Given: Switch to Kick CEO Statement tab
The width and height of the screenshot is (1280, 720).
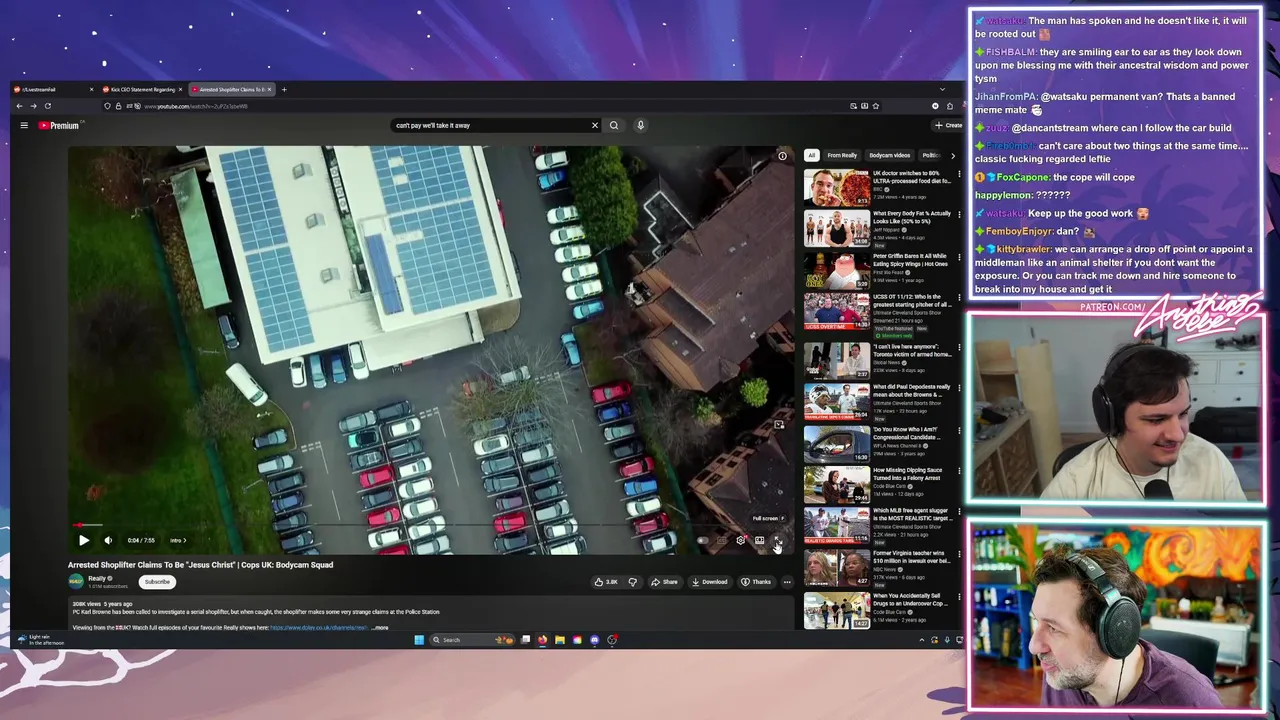Looking at the screenshot, I should point(142,90).
